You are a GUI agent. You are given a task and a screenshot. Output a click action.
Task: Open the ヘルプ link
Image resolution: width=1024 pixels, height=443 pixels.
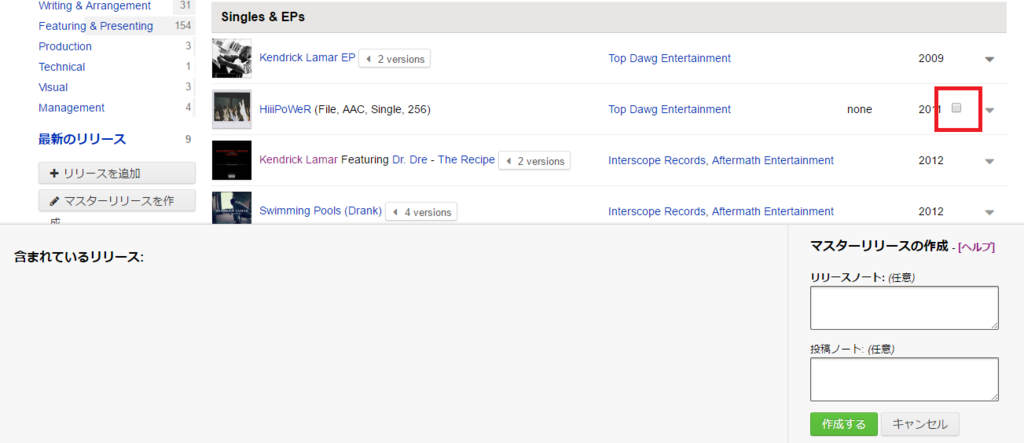click(x=976, y=247)
